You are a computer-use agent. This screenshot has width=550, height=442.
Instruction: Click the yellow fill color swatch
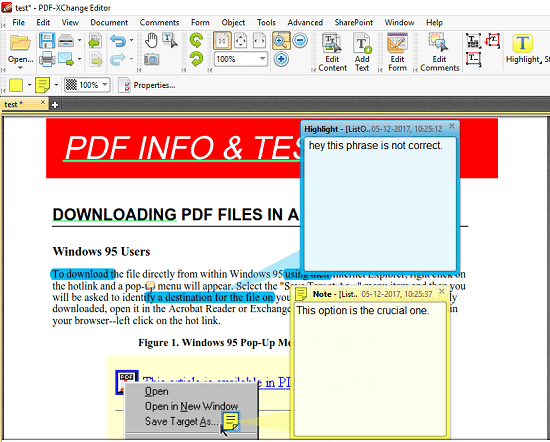click(16, 85)
